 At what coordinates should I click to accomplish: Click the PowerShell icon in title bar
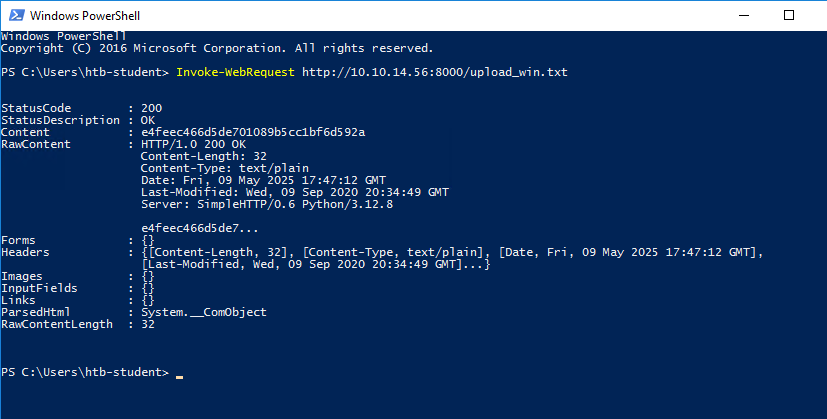point(16,15)
